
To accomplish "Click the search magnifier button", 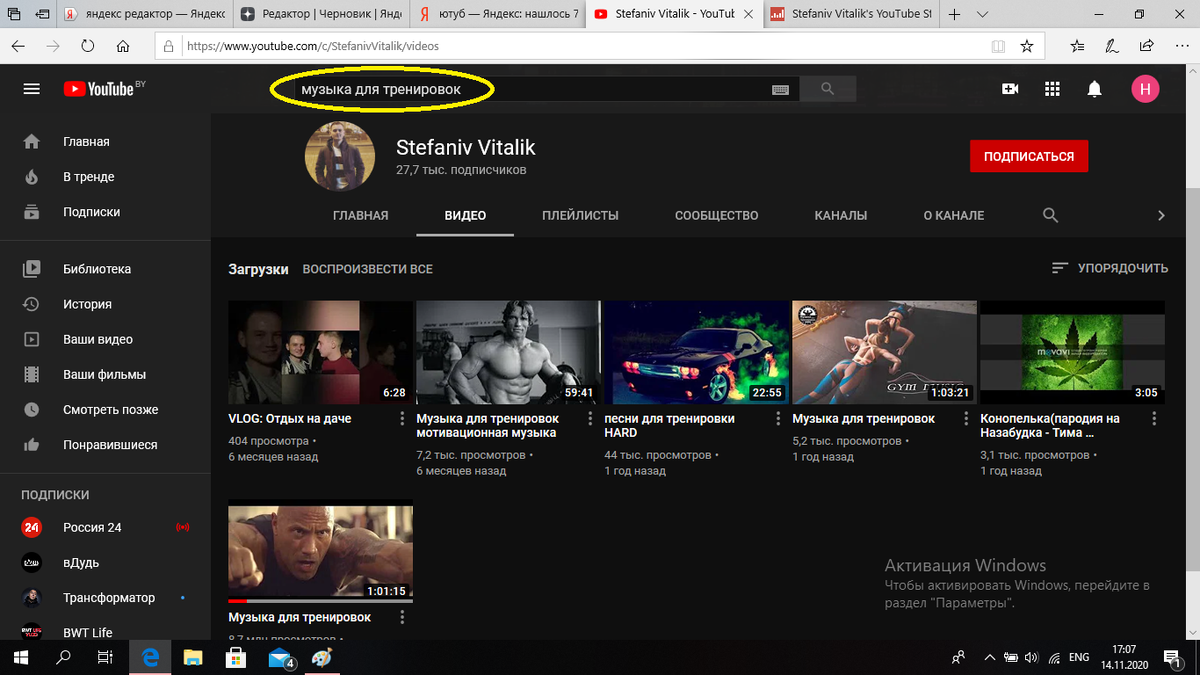I will click(827, 89).
